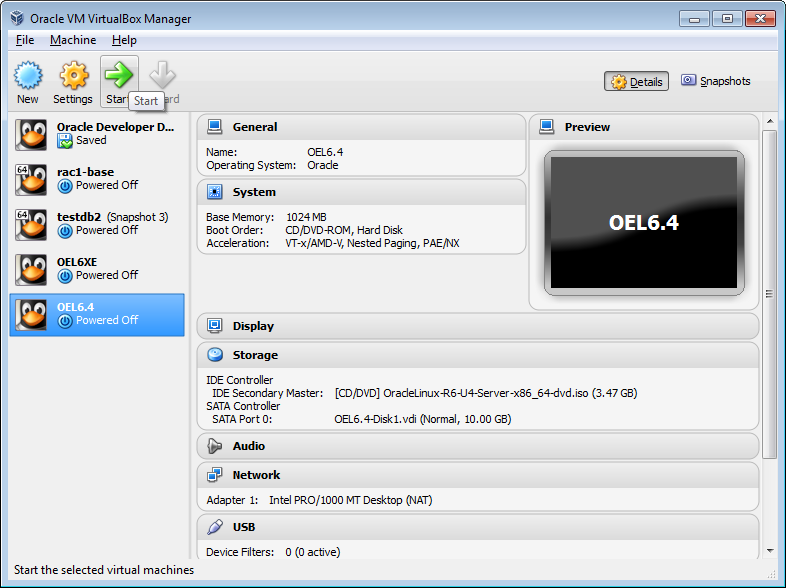Switch to the Details view
Screen dimensions: 786x588
(636, 81)
